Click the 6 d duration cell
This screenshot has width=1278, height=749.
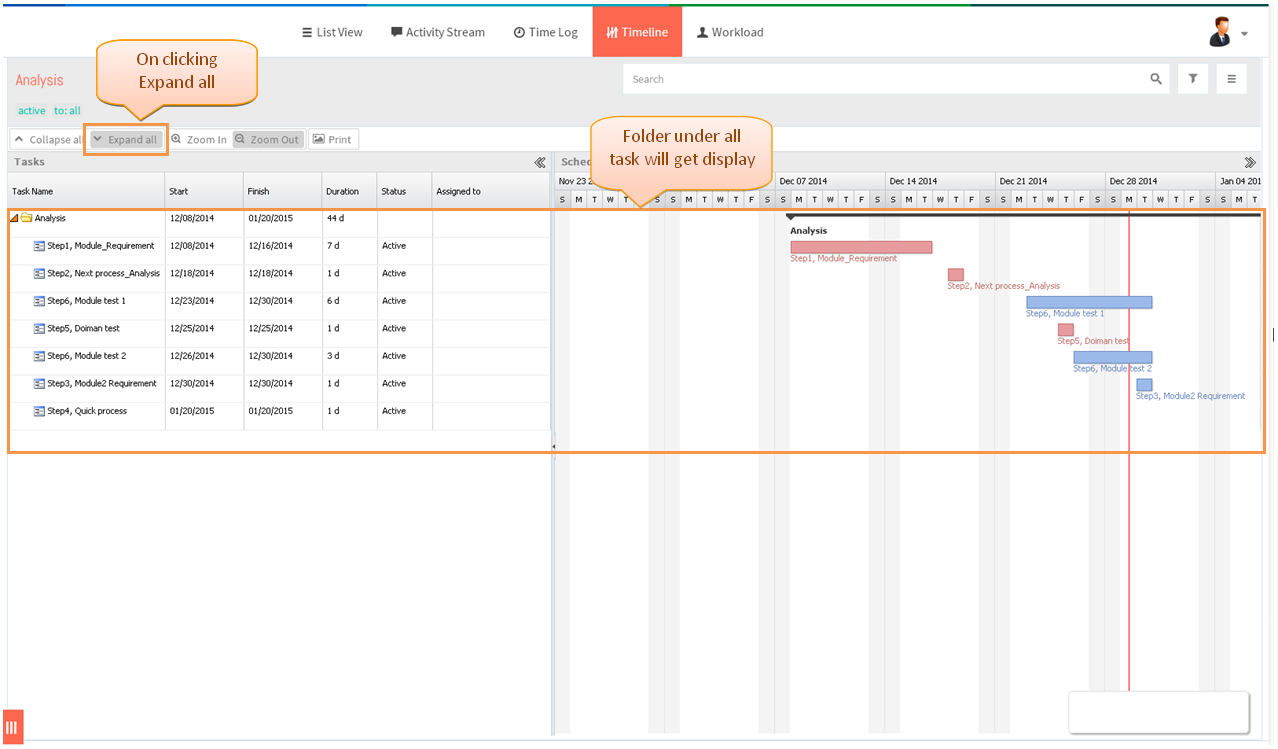pyautogui.click(x=333, y=301)
